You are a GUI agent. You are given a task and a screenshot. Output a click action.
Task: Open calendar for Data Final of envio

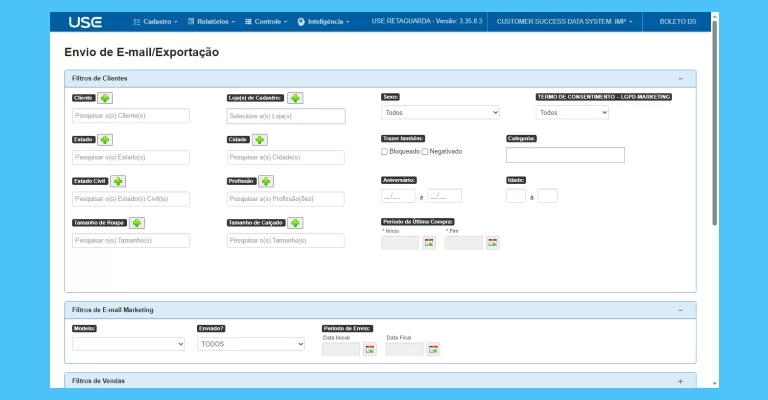432,349
